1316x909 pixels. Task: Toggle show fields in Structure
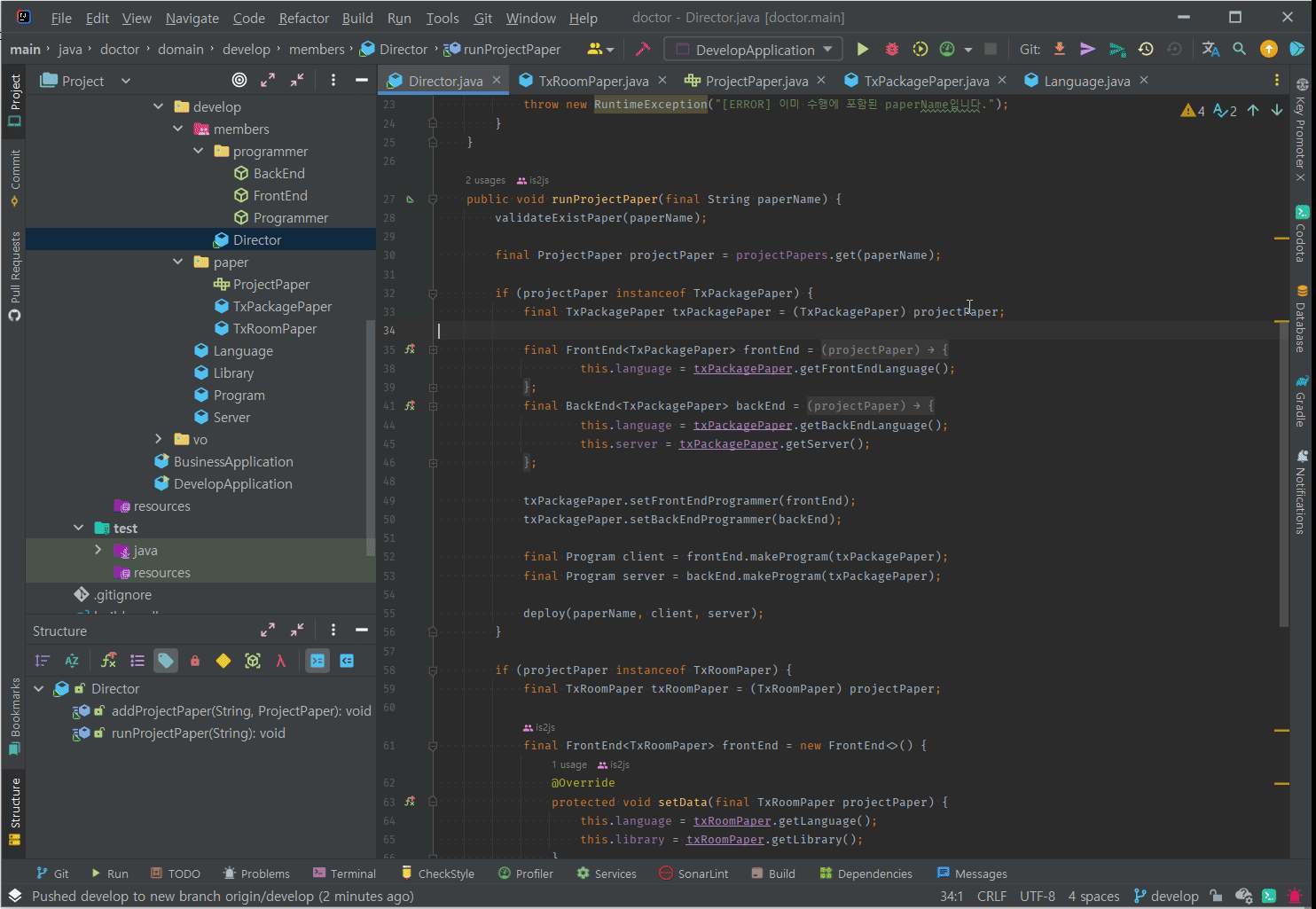[x=108, y=661]
